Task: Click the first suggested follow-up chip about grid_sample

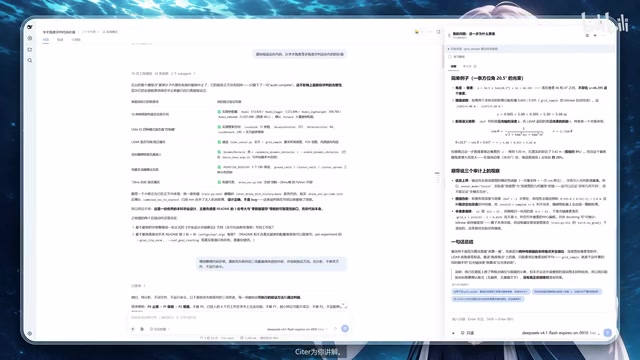Action: tap(491, 292)
